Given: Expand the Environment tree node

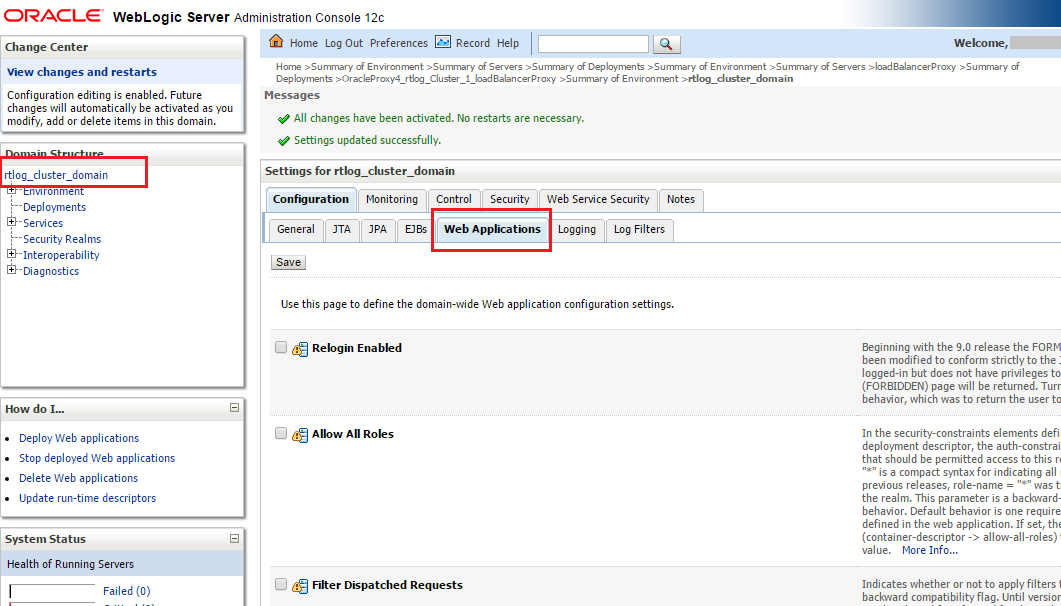Looking at the screenshot, I should [11, 191].
